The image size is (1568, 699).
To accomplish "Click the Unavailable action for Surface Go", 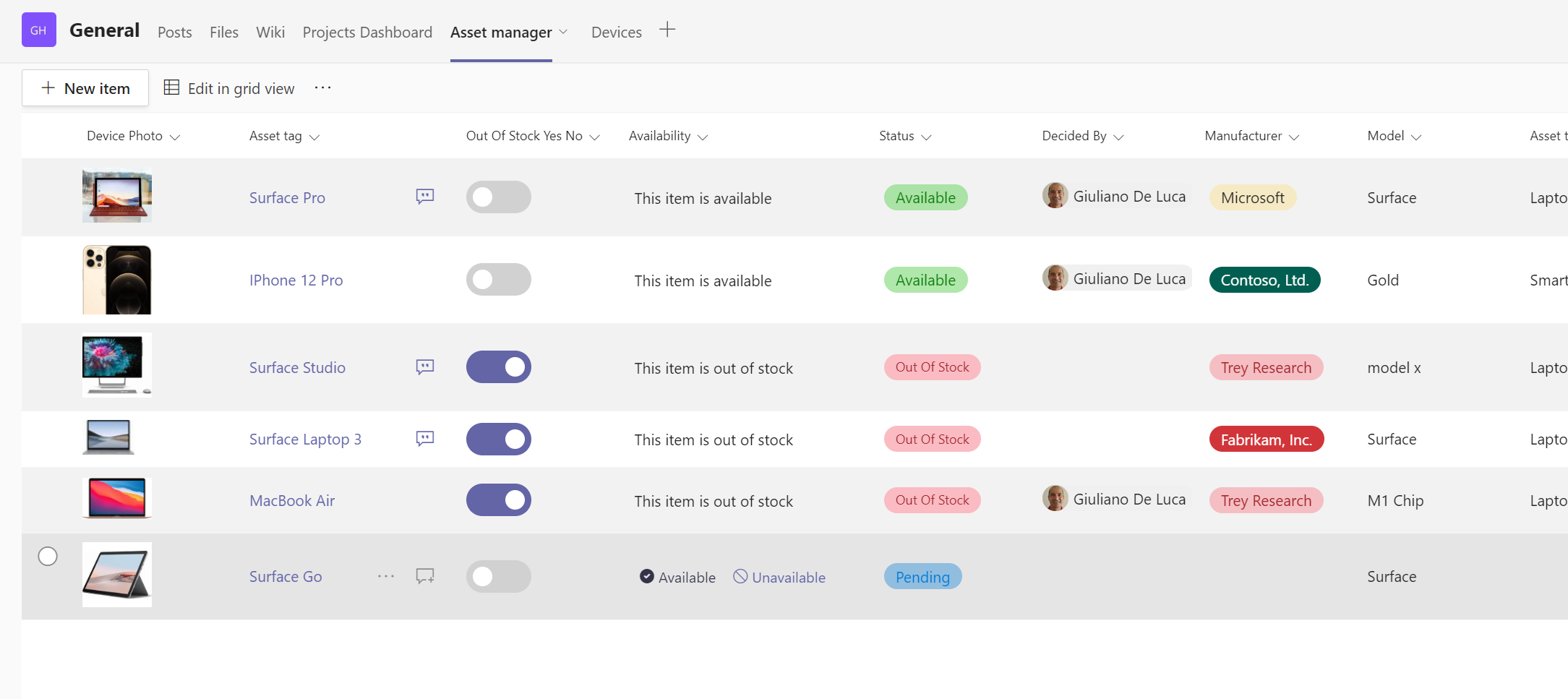I will (x=779, y=577).
